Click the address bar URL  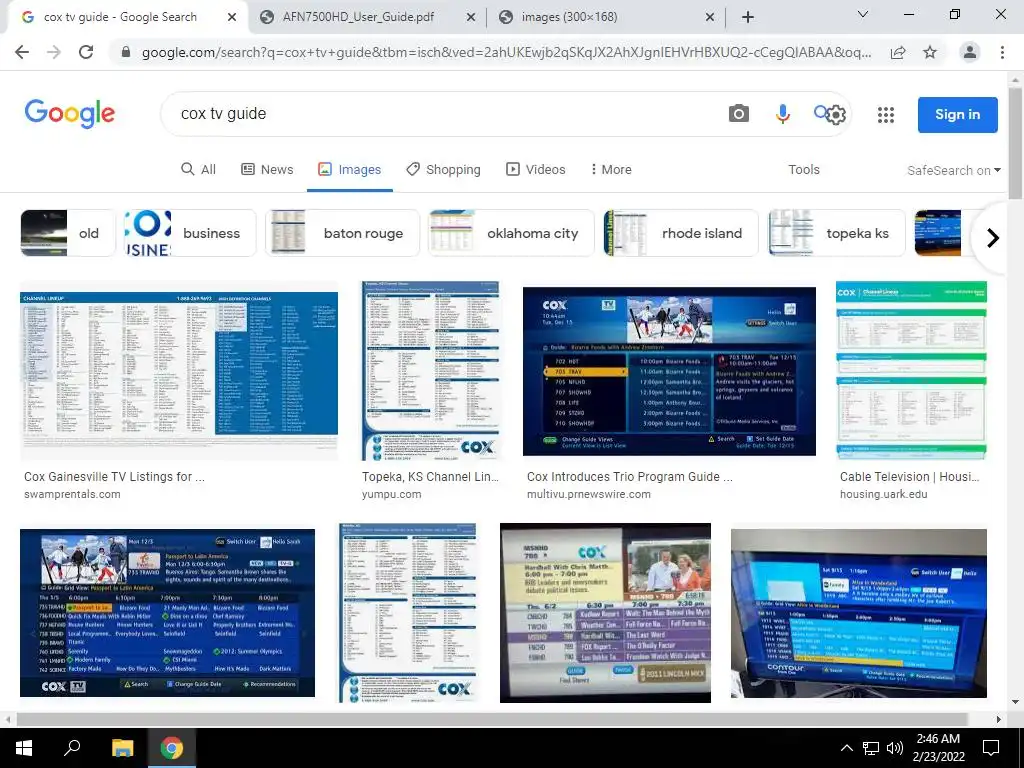[506, 52]
